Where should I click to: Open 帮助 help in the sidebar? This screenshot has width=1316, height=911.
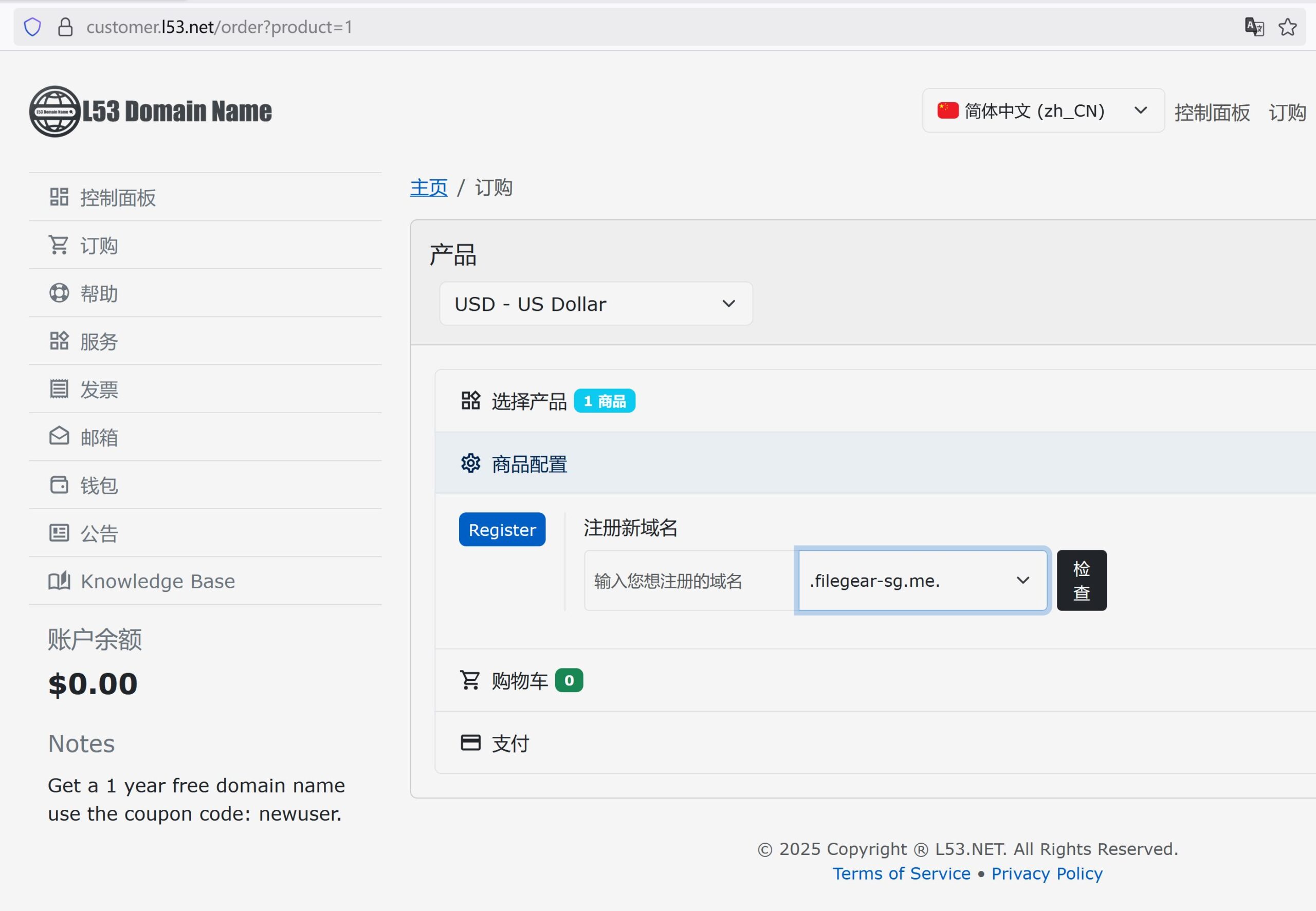[x=99, y=293]
